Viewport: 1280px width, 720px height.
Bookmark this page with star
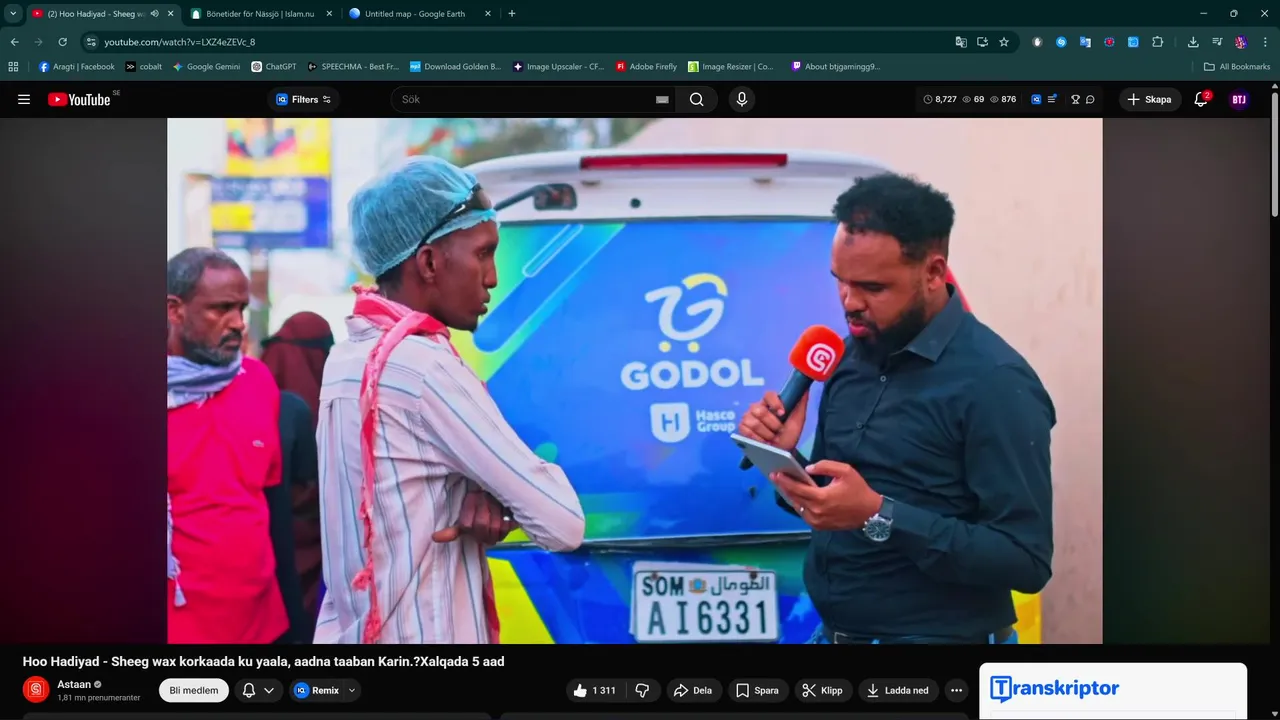[x=1004, y=42]
